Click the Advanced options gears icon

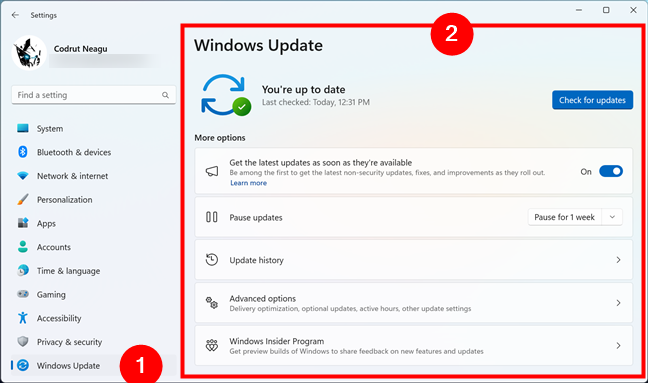pyautogui.click(x=212, y=302)
